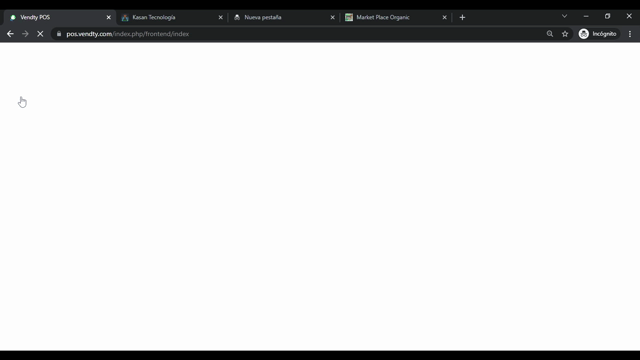Restore down the browser window
This screenshot has width=640, height=360.
click(607, 16)
